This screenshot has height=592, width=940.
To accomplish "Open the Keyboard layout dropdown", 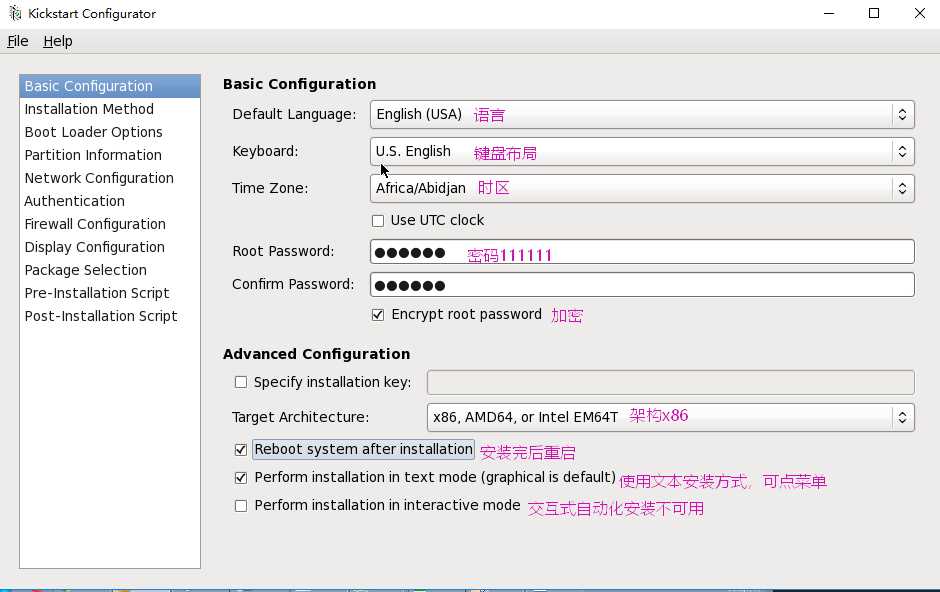I will tap(642, 152).
